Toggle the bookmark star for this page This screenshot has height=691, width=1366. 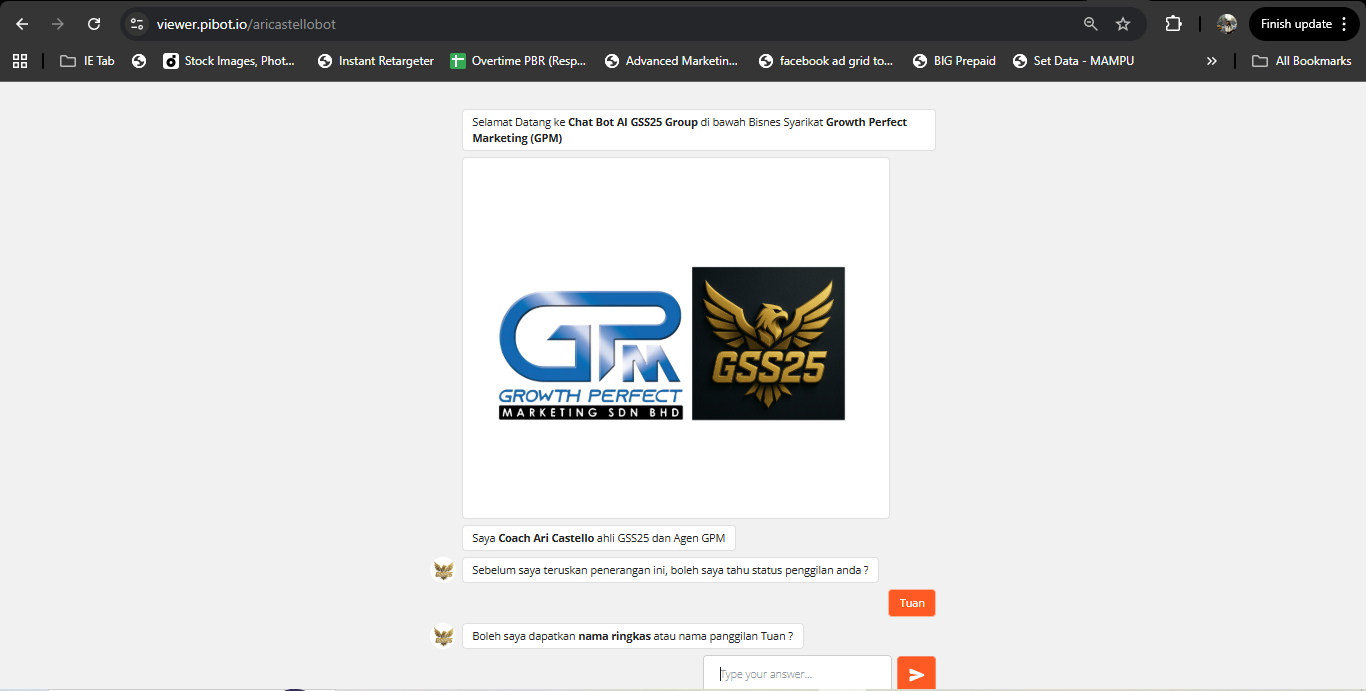click(1122, 24)
